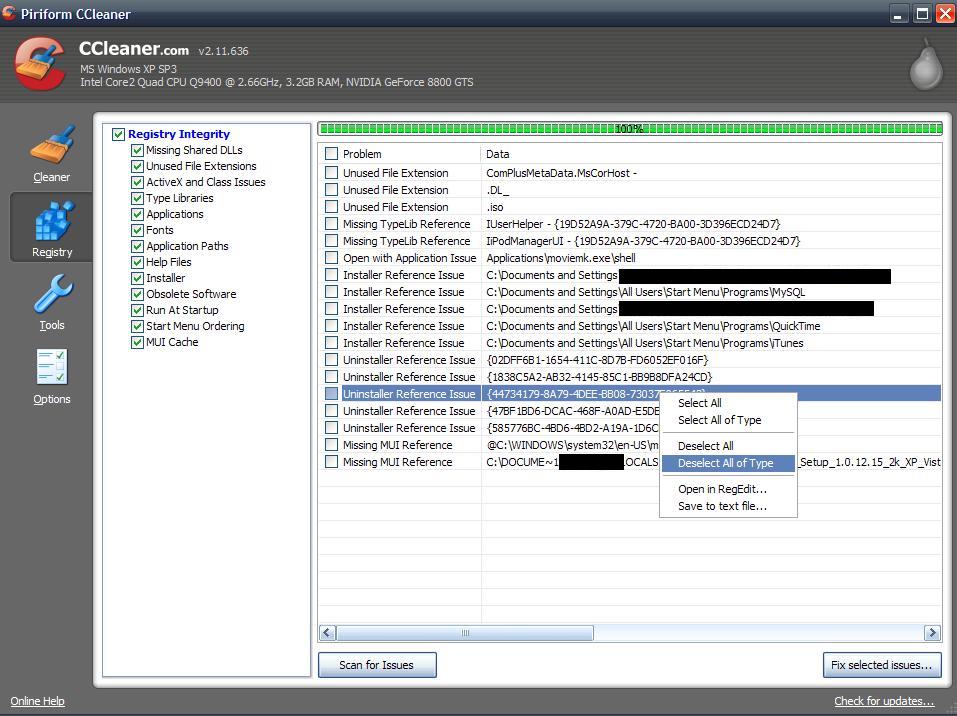Image resolution: width=957 pixels, height=716 pixels.
Task: Minimize the CCleaner window
Action: pyautogui.click(x=898, y=13)
